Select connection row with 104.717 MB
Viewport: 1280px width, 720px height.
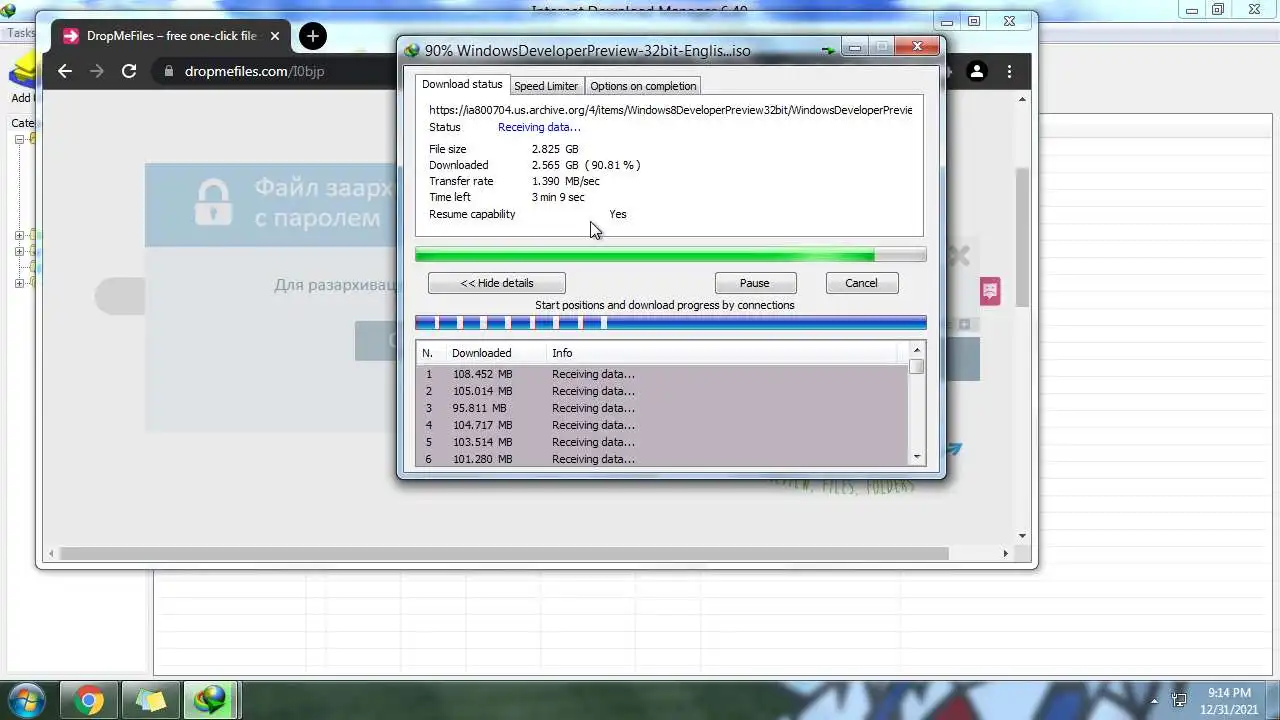click(662, 425)
